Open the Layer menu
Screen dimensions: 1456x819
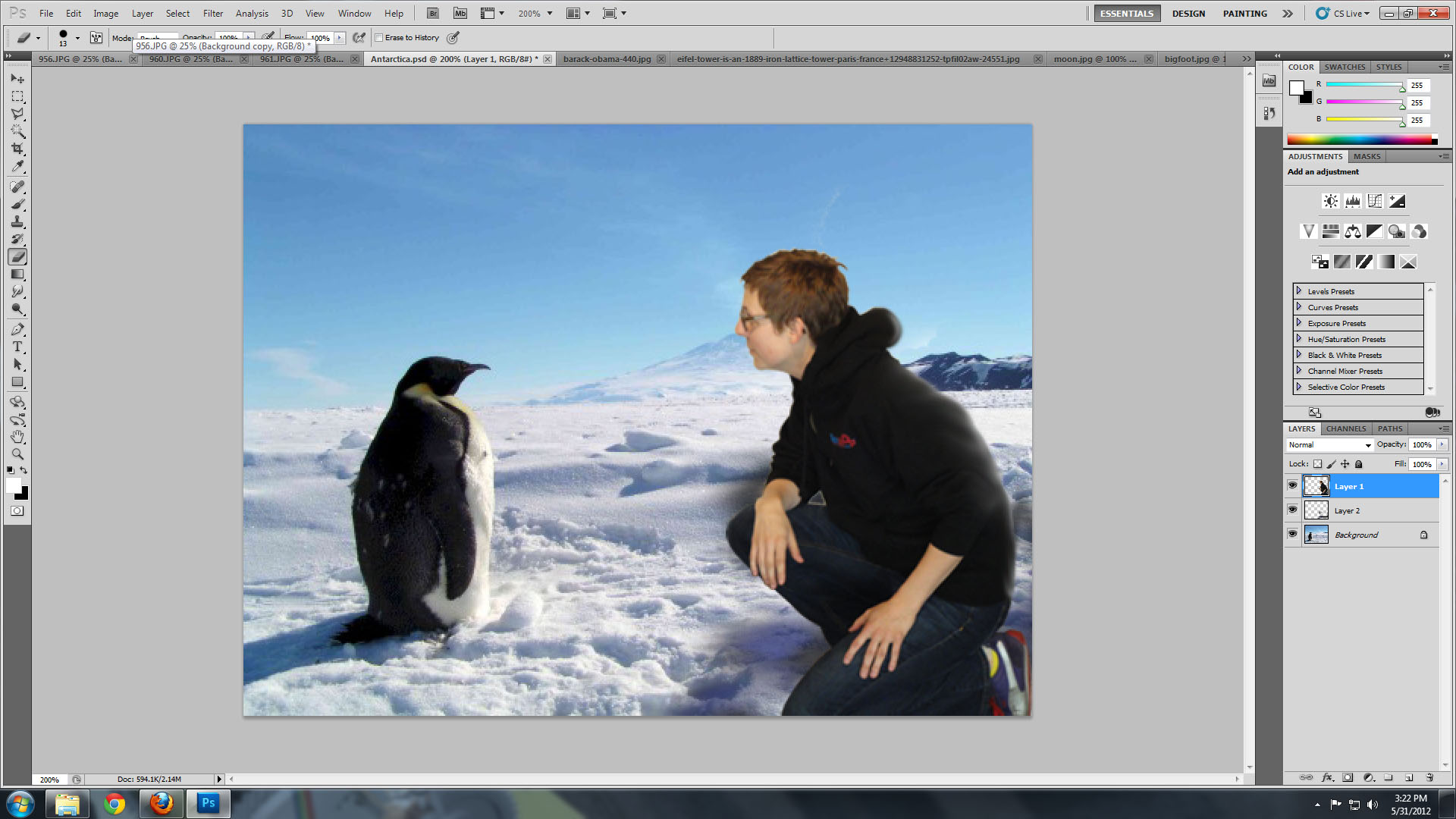[143, 13]
